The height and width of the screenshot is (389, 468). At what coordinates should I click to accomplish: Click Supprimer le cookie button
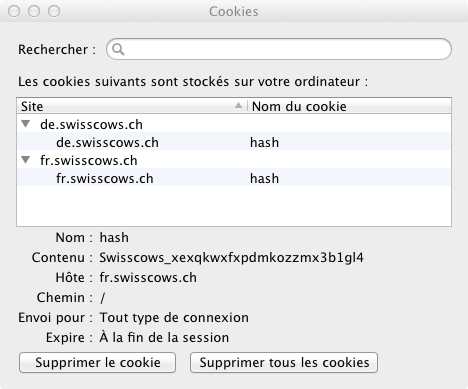coord(98,362)
